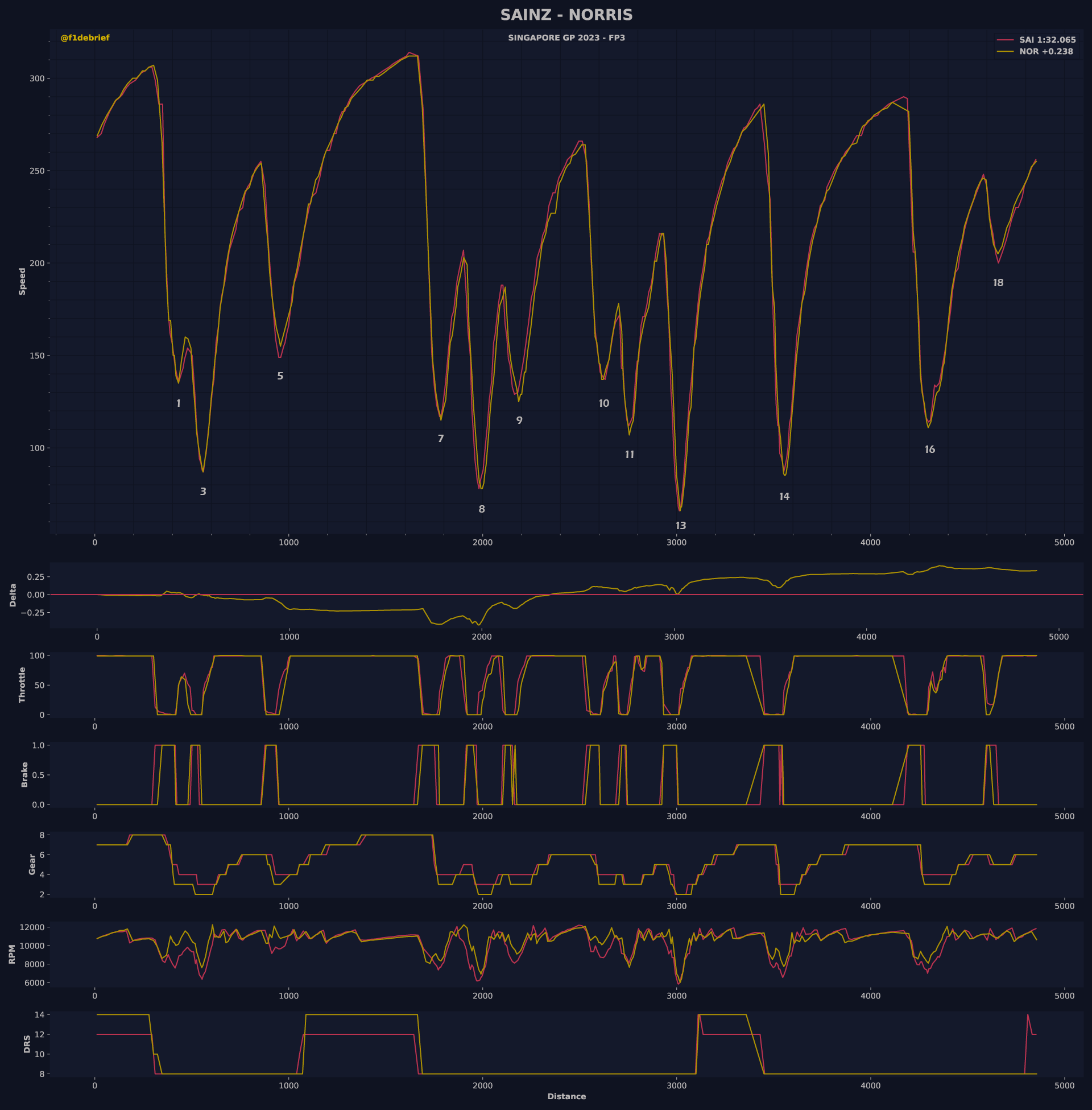
Task: Click the NOR +0.238 legend entry
Action: (x=1045, y=52)
